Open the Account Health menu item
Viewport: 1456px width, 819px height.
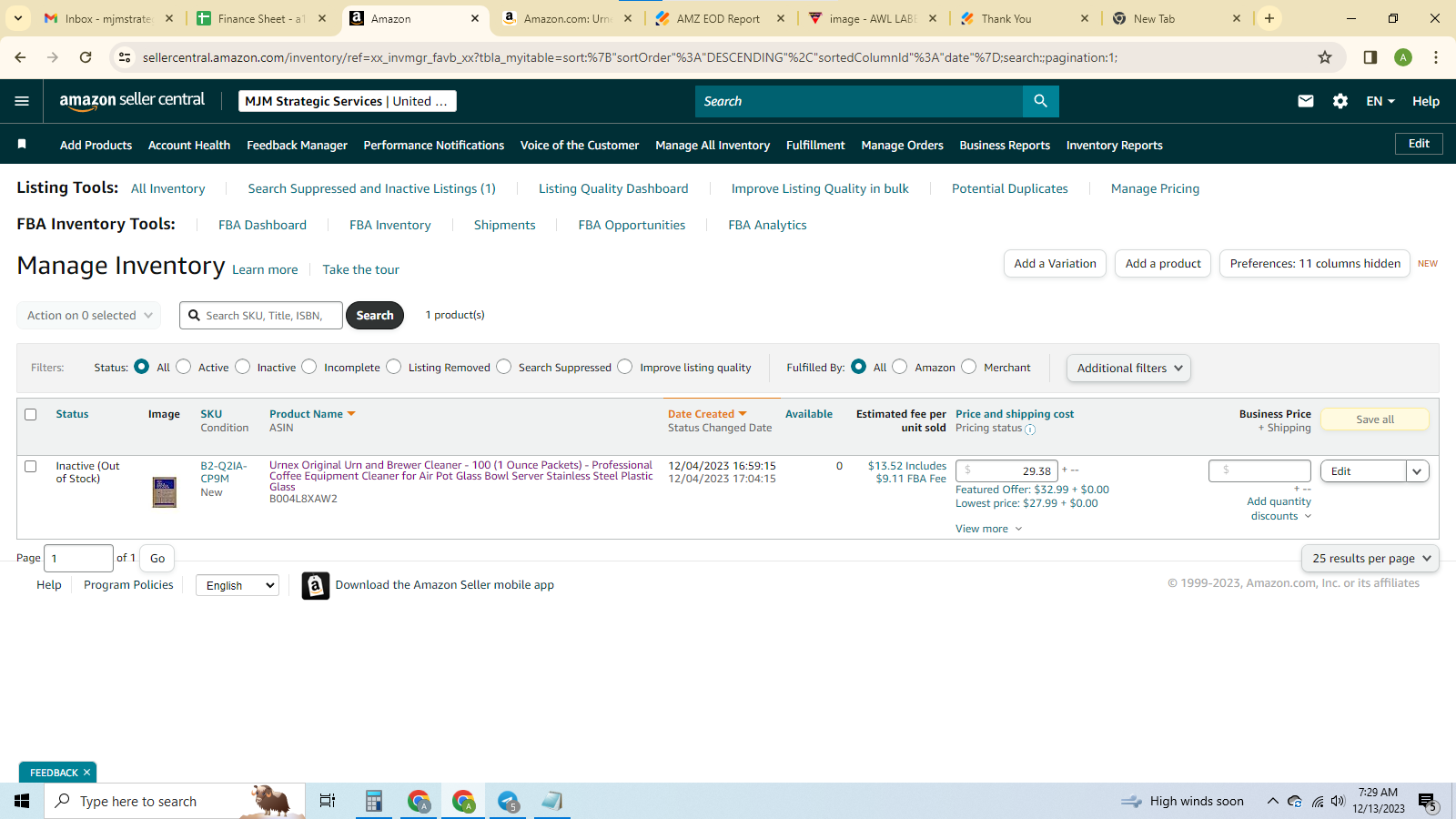pos(189,145)
